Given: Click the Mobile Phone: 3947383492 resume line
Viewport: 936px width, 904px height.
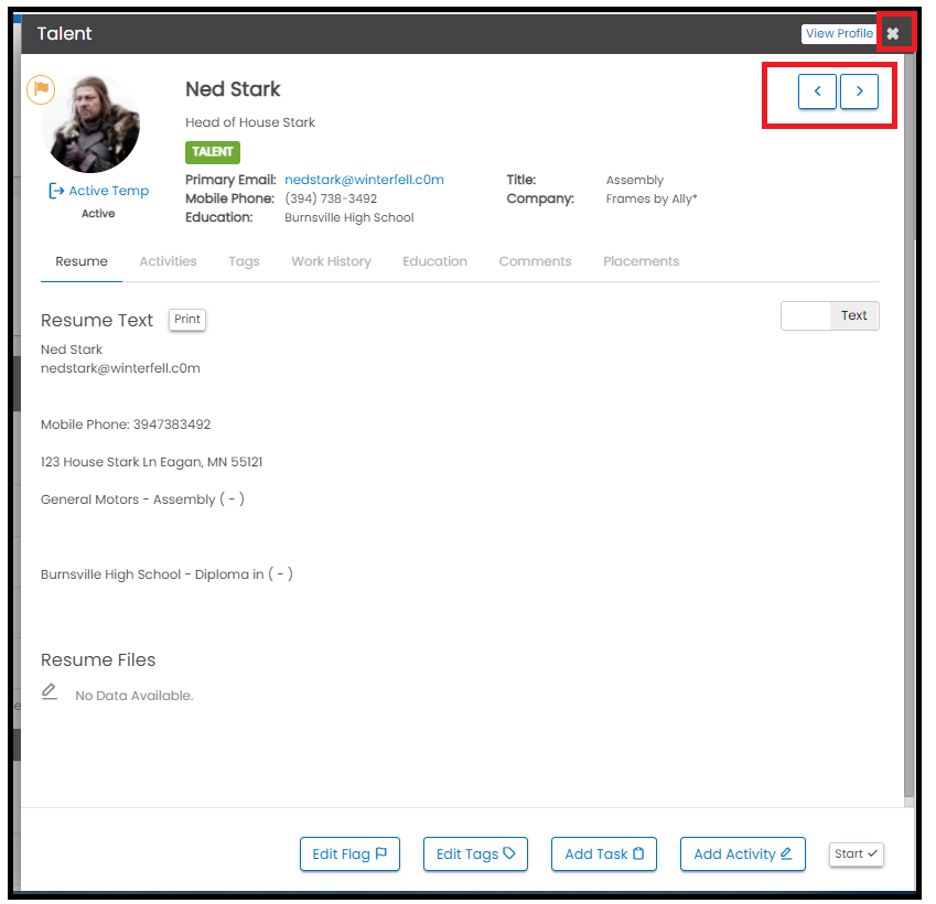Looking at the screenshot, I should [126, 425].
